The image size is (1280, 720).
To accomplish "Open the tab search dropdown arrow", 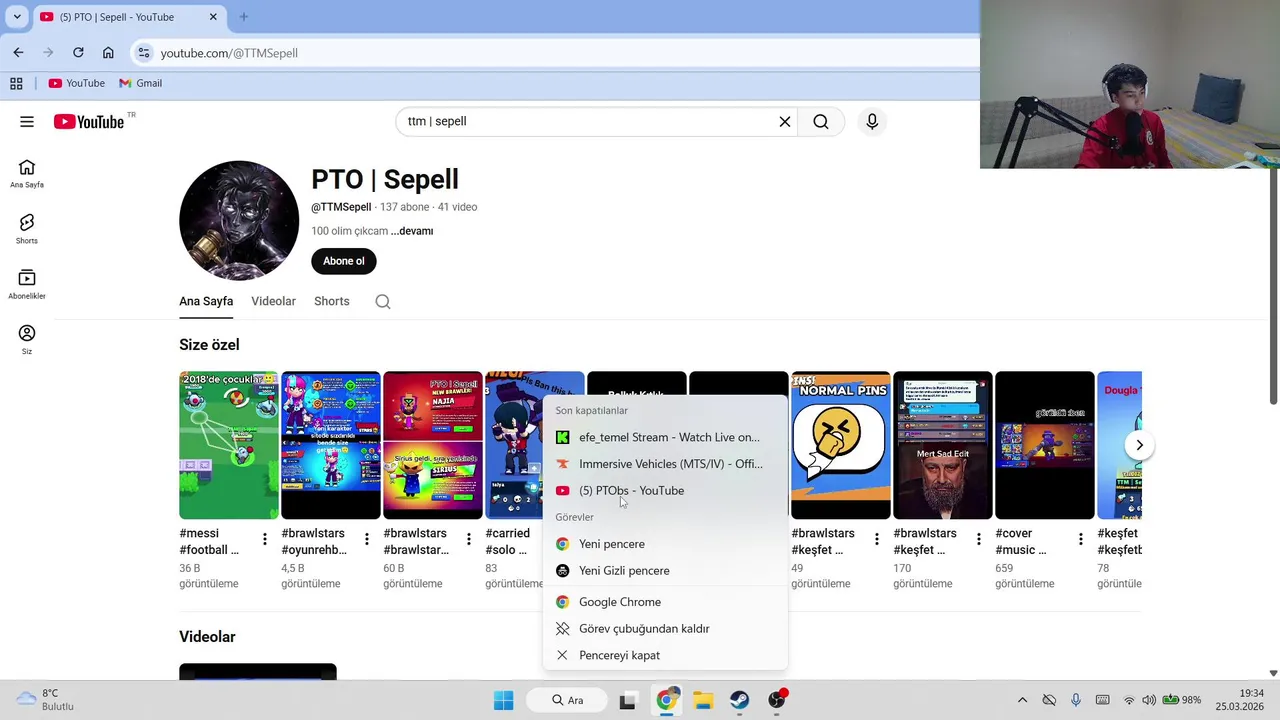I will 17,17.
